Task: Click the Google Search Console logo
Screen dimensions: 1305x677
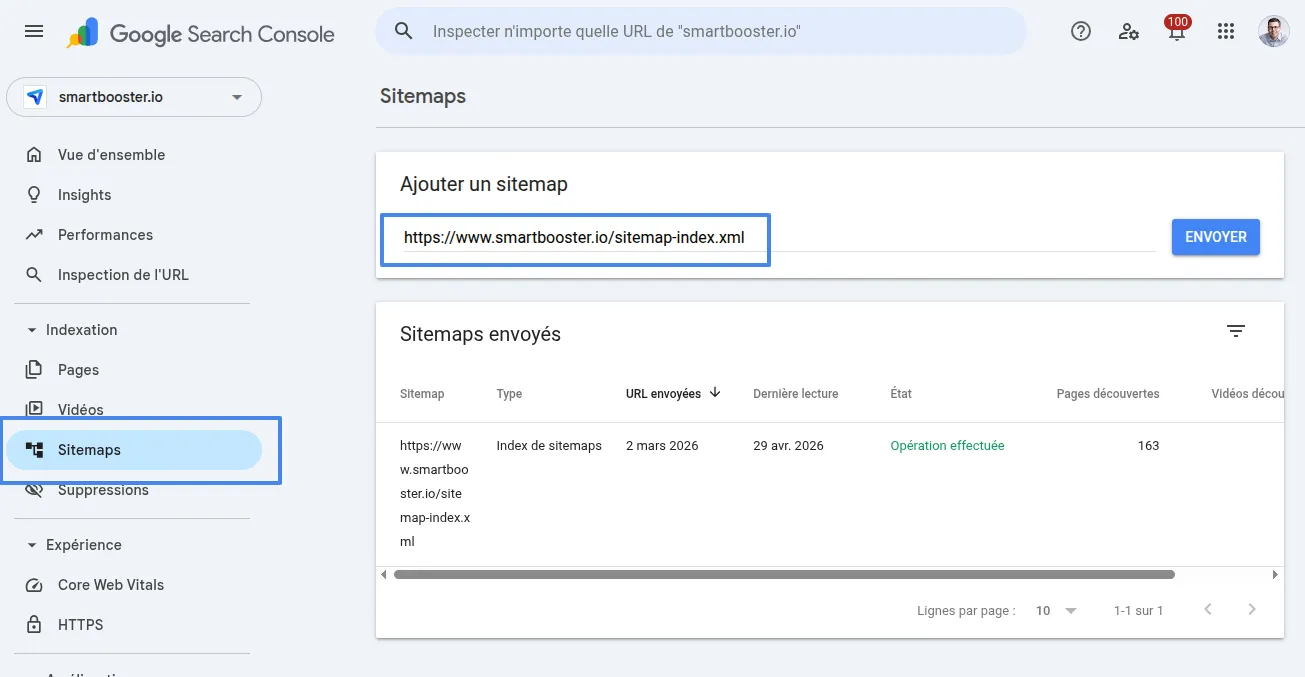Action: [x=200, y=33]
